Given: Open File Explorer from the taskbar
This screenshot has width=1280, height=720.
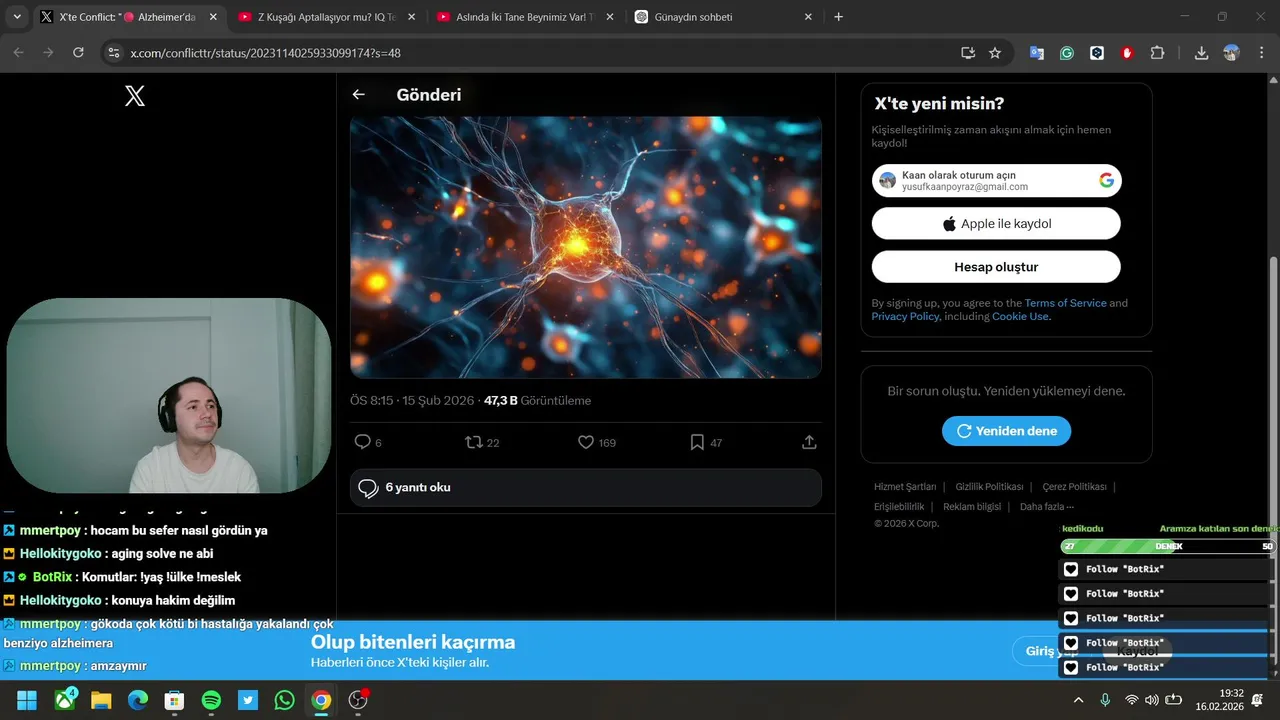Looking at the screenshot, I should pyautogui.click(x=101, y=700).
